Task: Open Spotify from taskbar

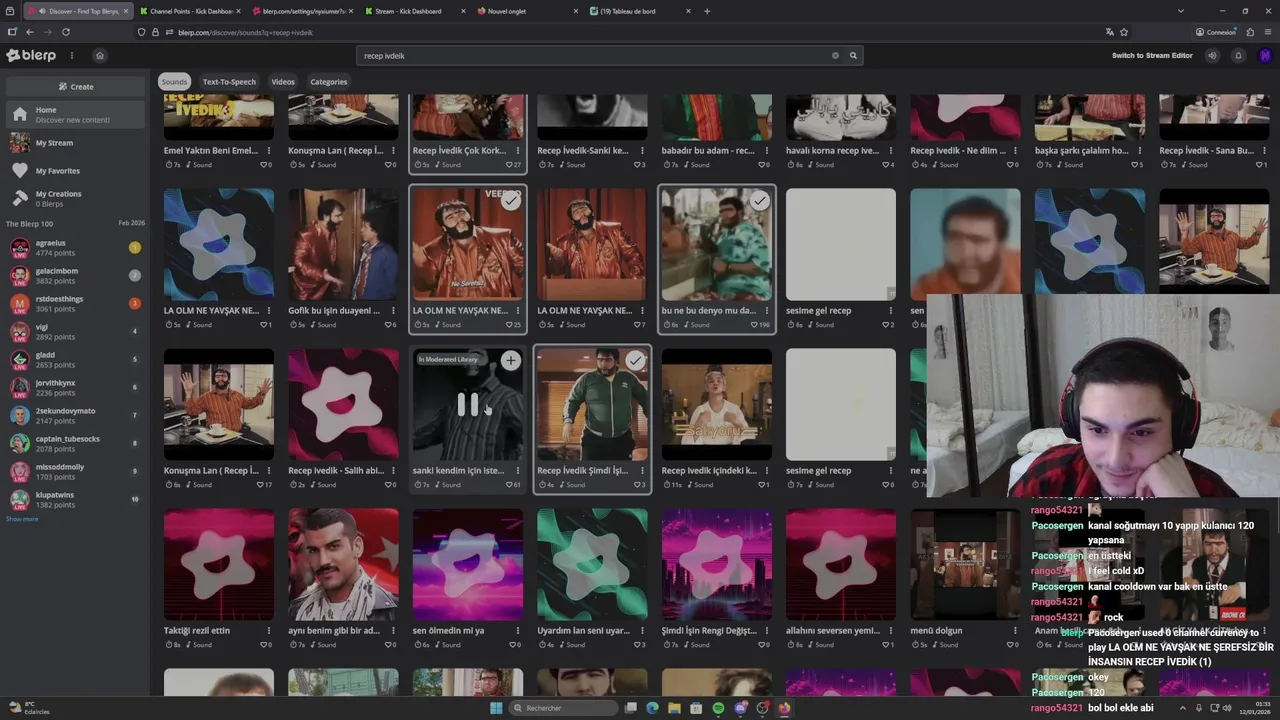Action: click(x=718, y=708)
